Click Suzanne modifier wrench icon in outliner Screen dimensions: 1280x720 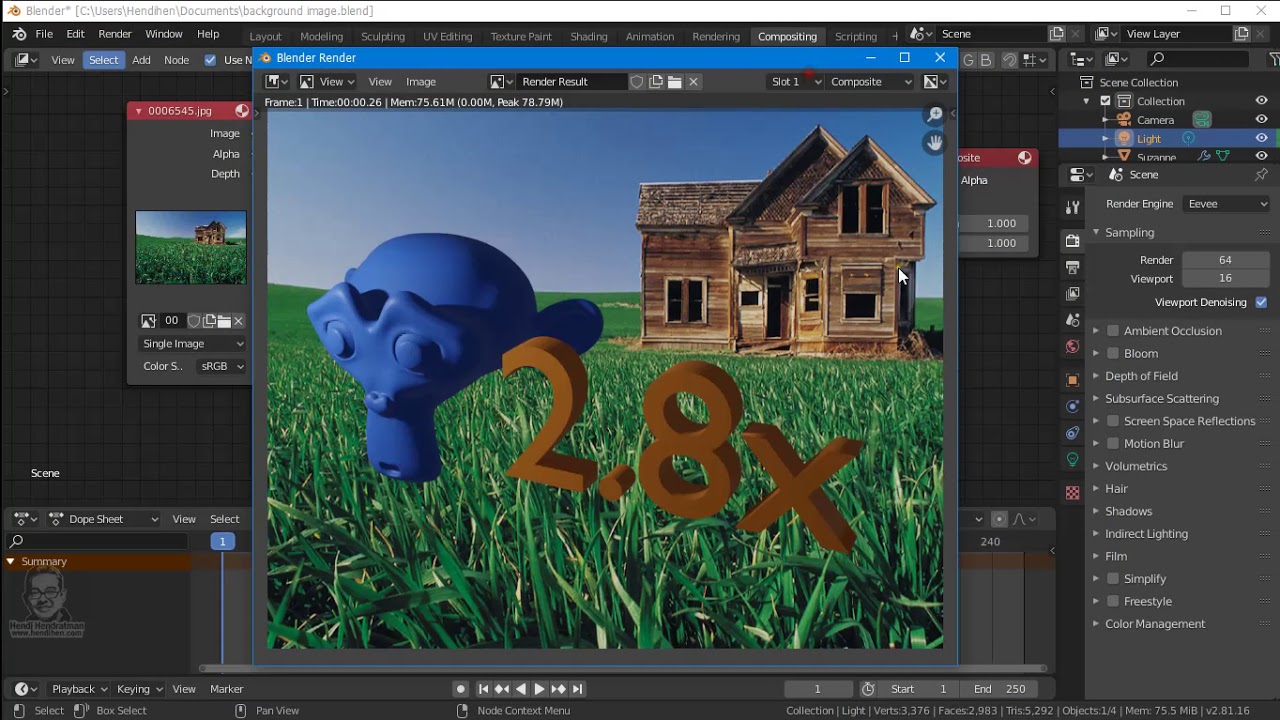[x=1204, y=156]
